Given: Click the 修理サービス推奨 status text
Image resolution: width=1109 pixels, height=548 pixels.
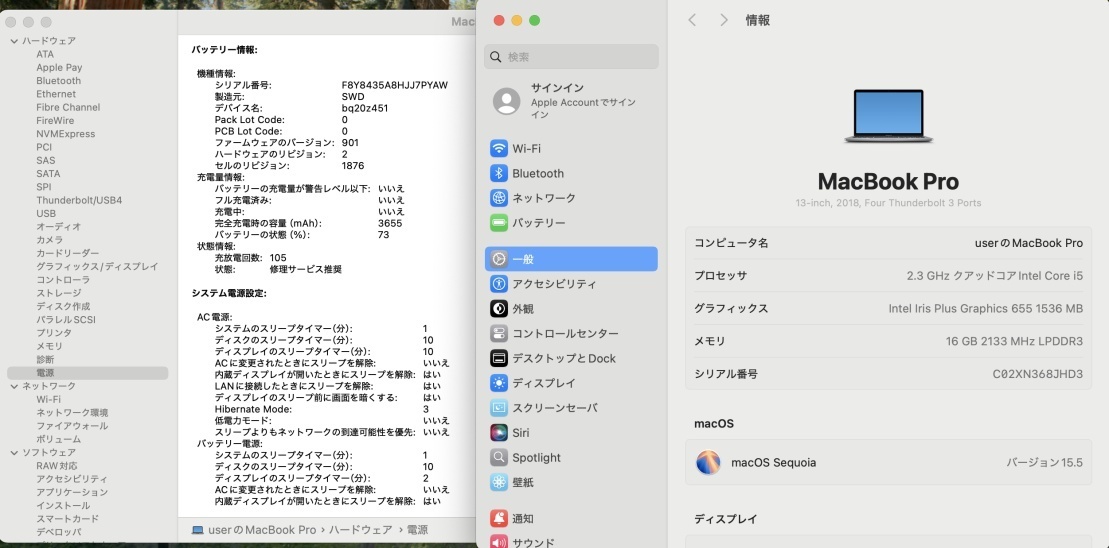Looking at the screenshot, I should click(x=306, y=269).
